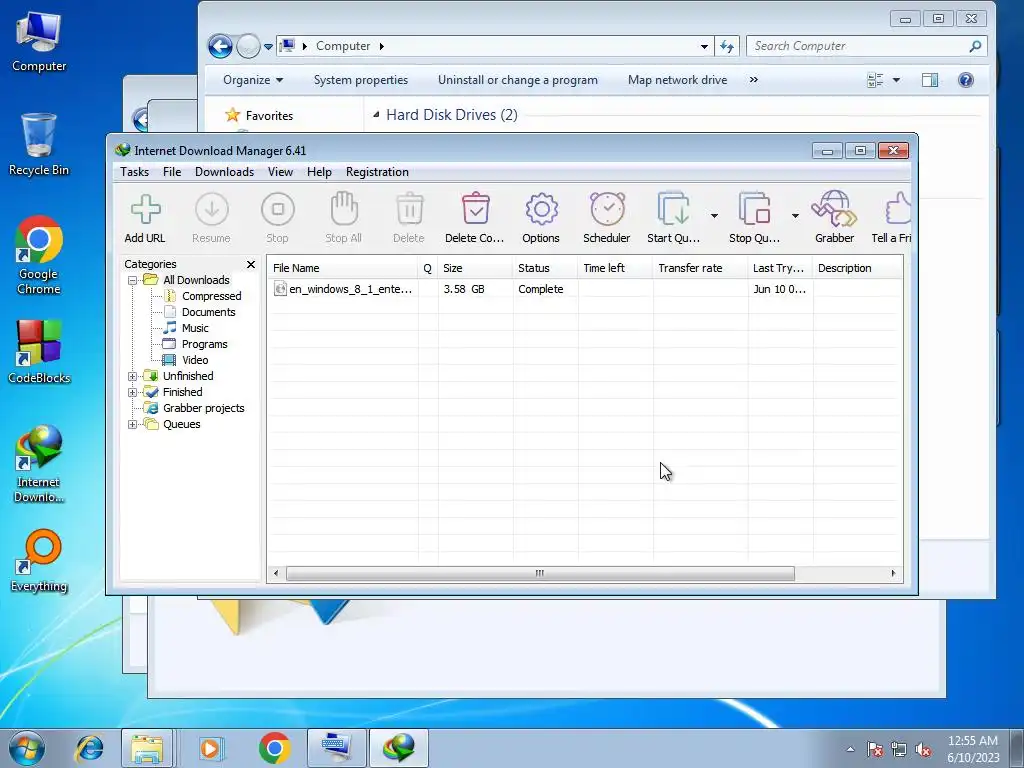The image size is (1024, 768).
Task: Click Map network drive
Action: tap(677, 80)
